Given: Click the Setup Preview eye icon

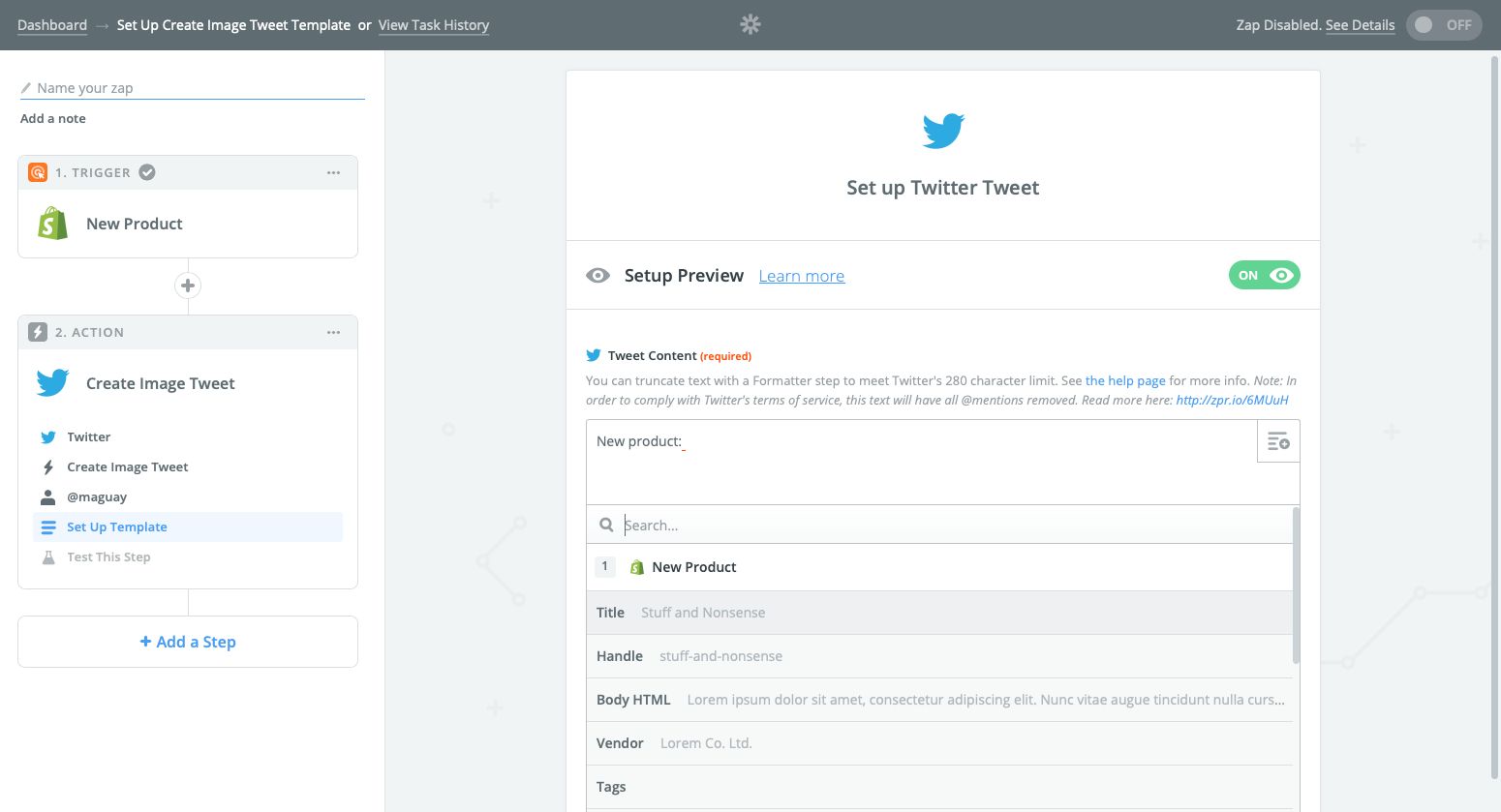Looking at the screenshot, I should tap(598, 276).
